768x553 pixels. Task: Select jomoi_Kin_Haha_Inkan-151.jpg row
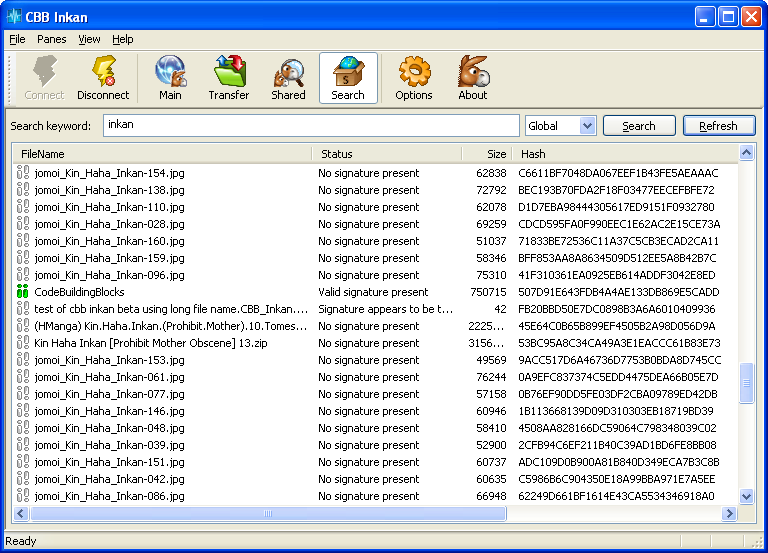(x=376, y=462)
